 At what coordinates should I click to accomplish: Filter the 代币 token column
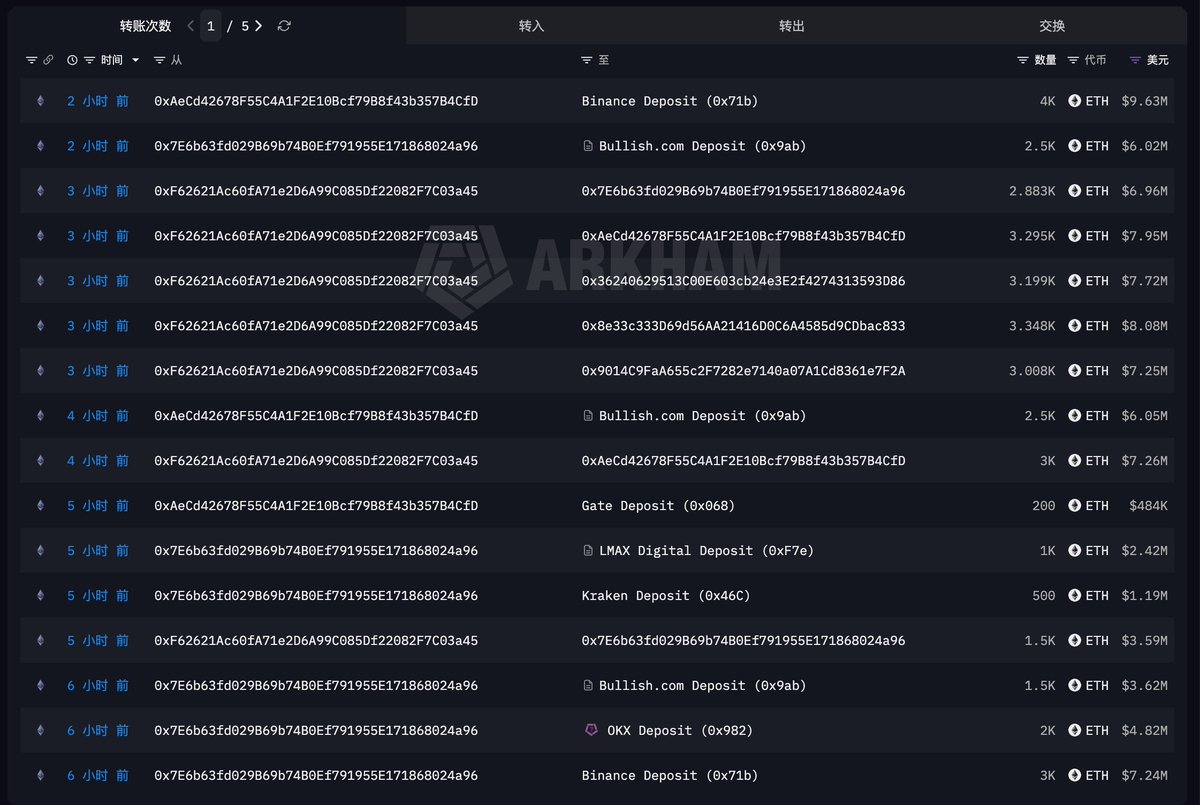(x=1073, y=60)
